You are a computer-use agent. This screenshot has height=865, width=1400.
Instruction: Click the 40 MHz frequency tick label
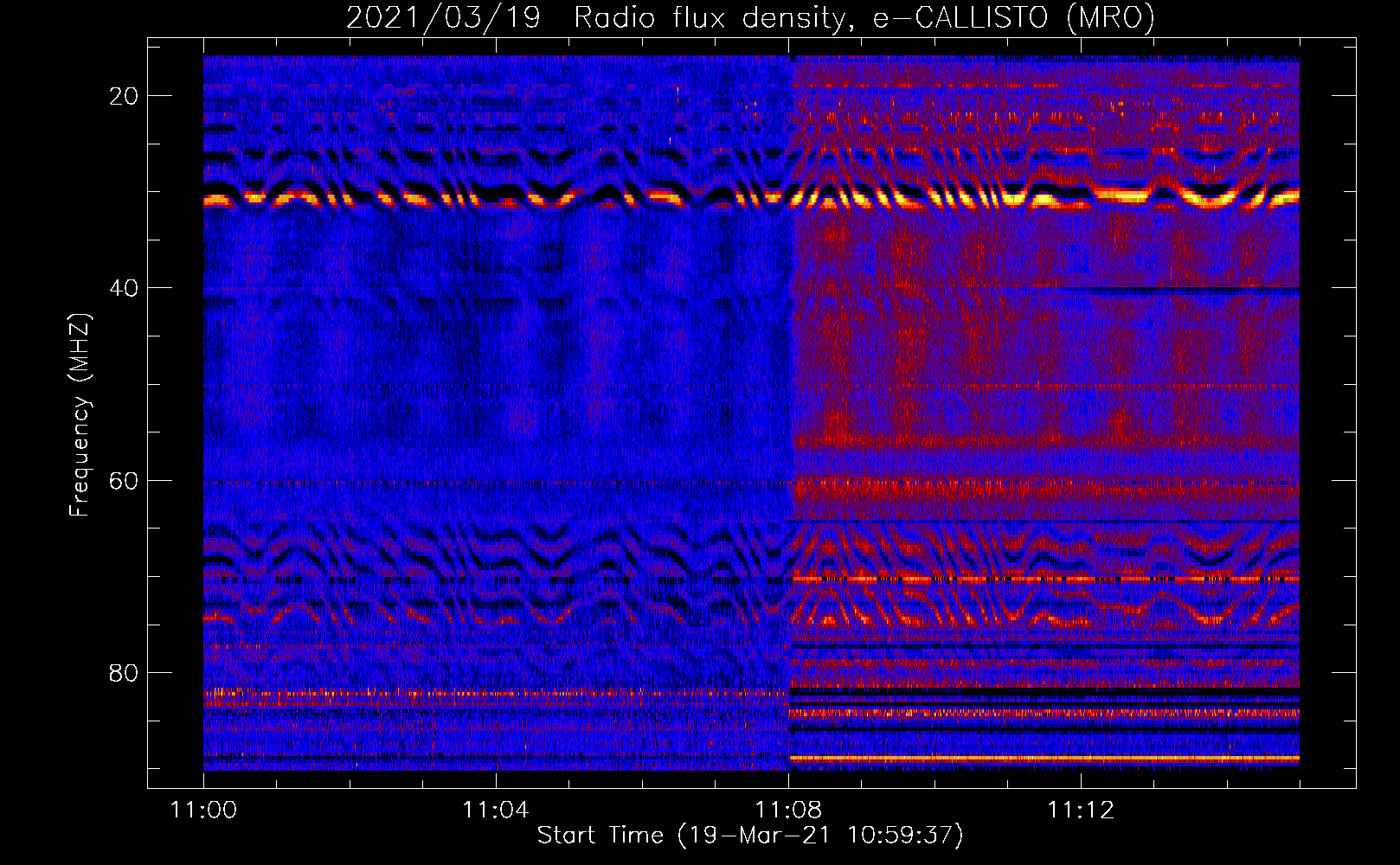[125, 288]
